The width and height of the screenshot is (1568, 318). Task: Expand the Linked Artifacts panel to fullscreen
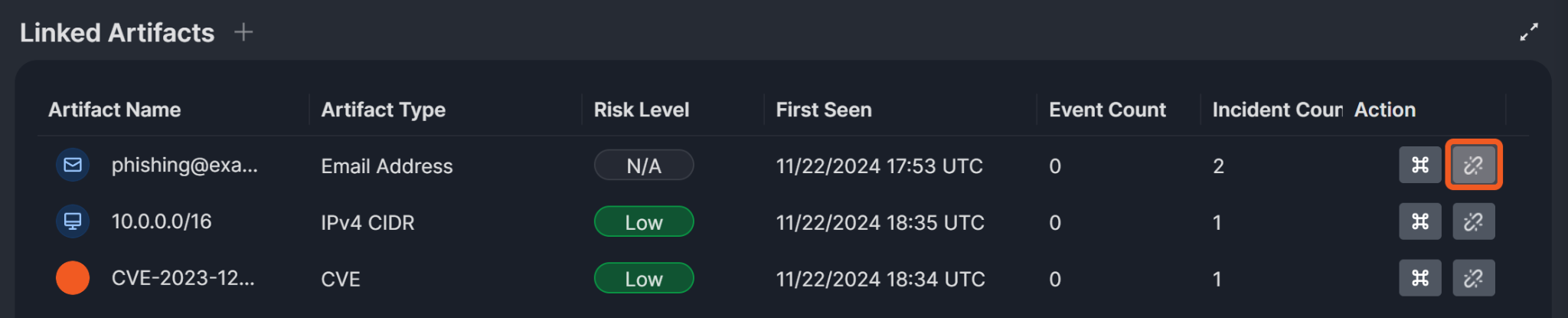[x=1528, y=32]
